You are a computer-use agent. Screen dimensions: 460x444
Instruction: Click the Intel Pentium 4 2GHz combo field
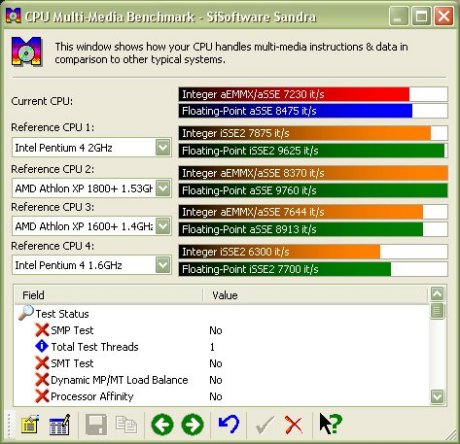point(92,147)
